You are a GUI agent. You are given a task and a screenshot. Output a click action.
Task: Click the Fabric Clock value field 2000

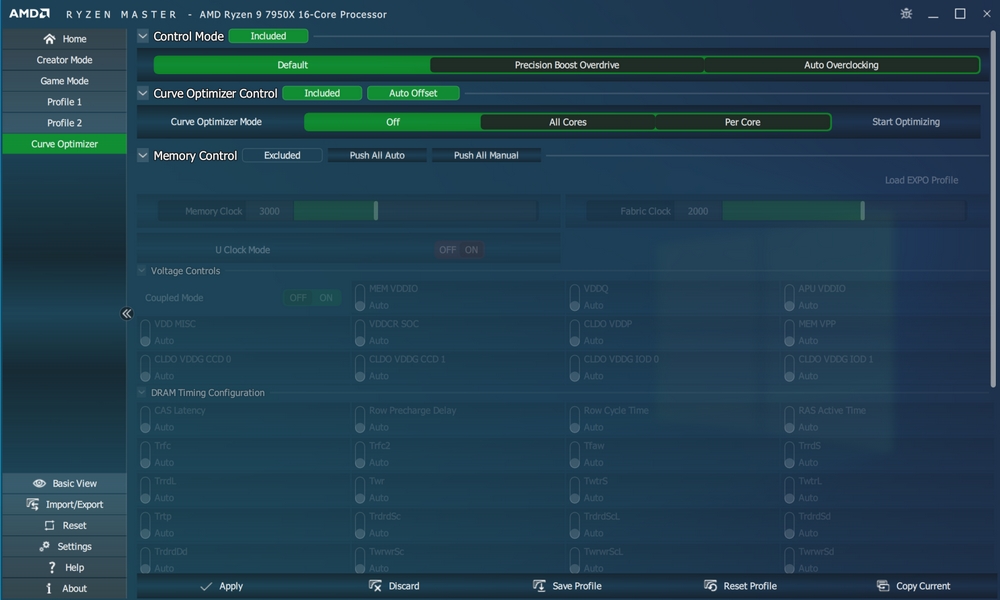[x=698, y=211]
